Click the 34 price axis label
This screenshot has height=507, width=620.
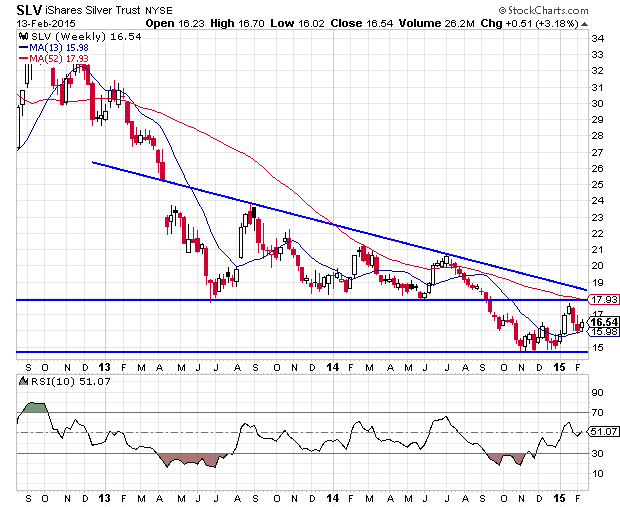coord(597,38)
